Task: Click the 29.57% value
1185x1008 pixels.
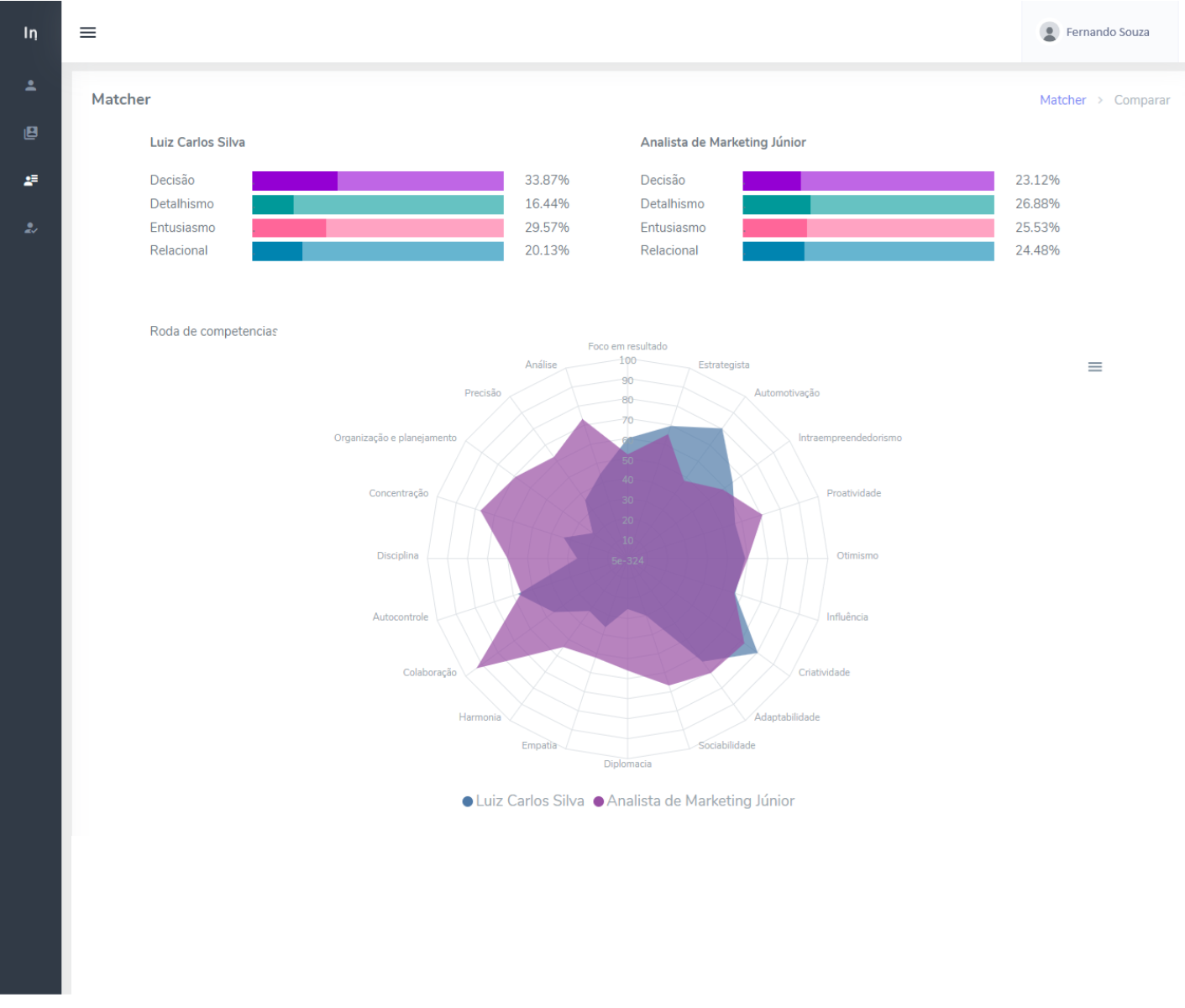Action: click(547, 227)
